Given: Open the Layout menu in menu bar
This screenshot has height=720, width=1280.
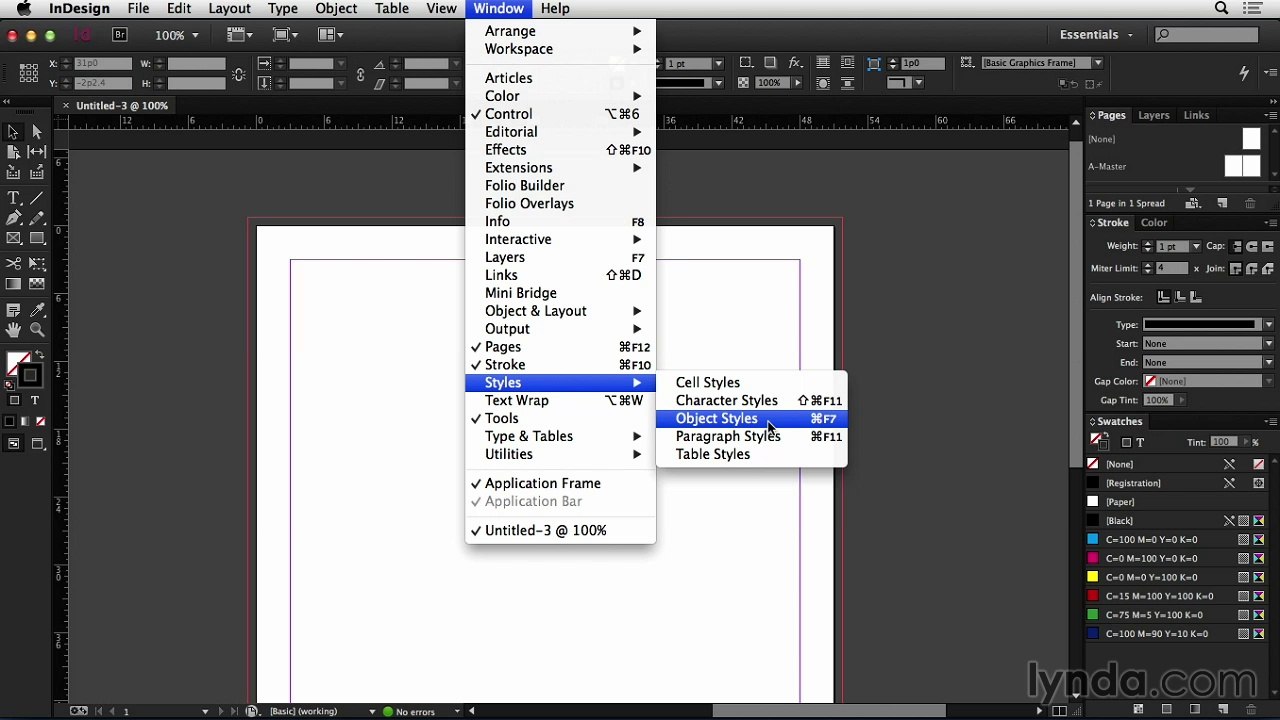Looking at the screenshot, I should click(x=229, y=9).
